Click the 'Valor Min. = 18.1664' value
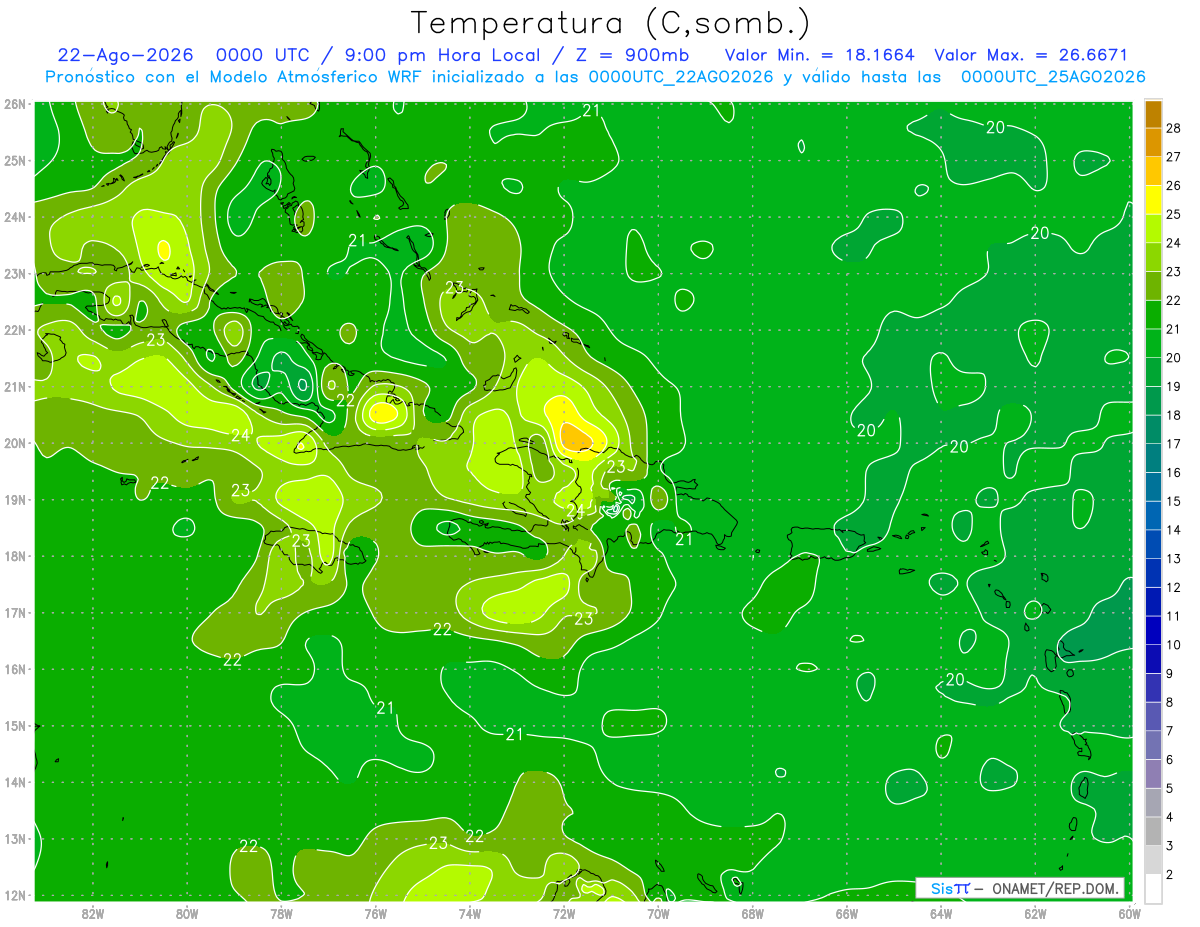 (x=820, y=55)
